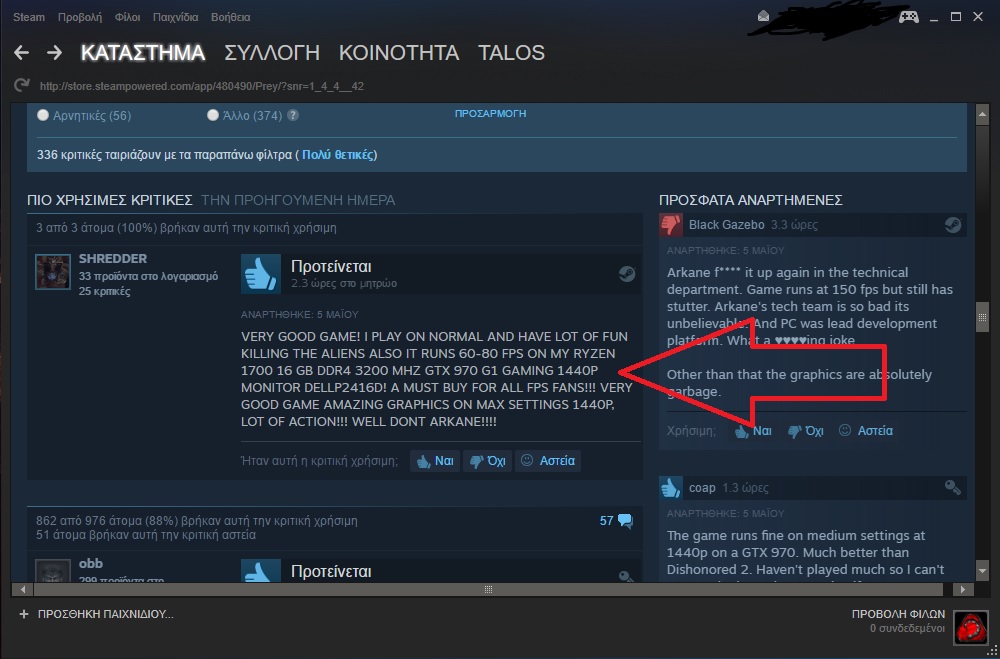This screenshot has width=1000, height=659.
Task: Open the Παιχνίδια menu
Action: click(175, 17)
